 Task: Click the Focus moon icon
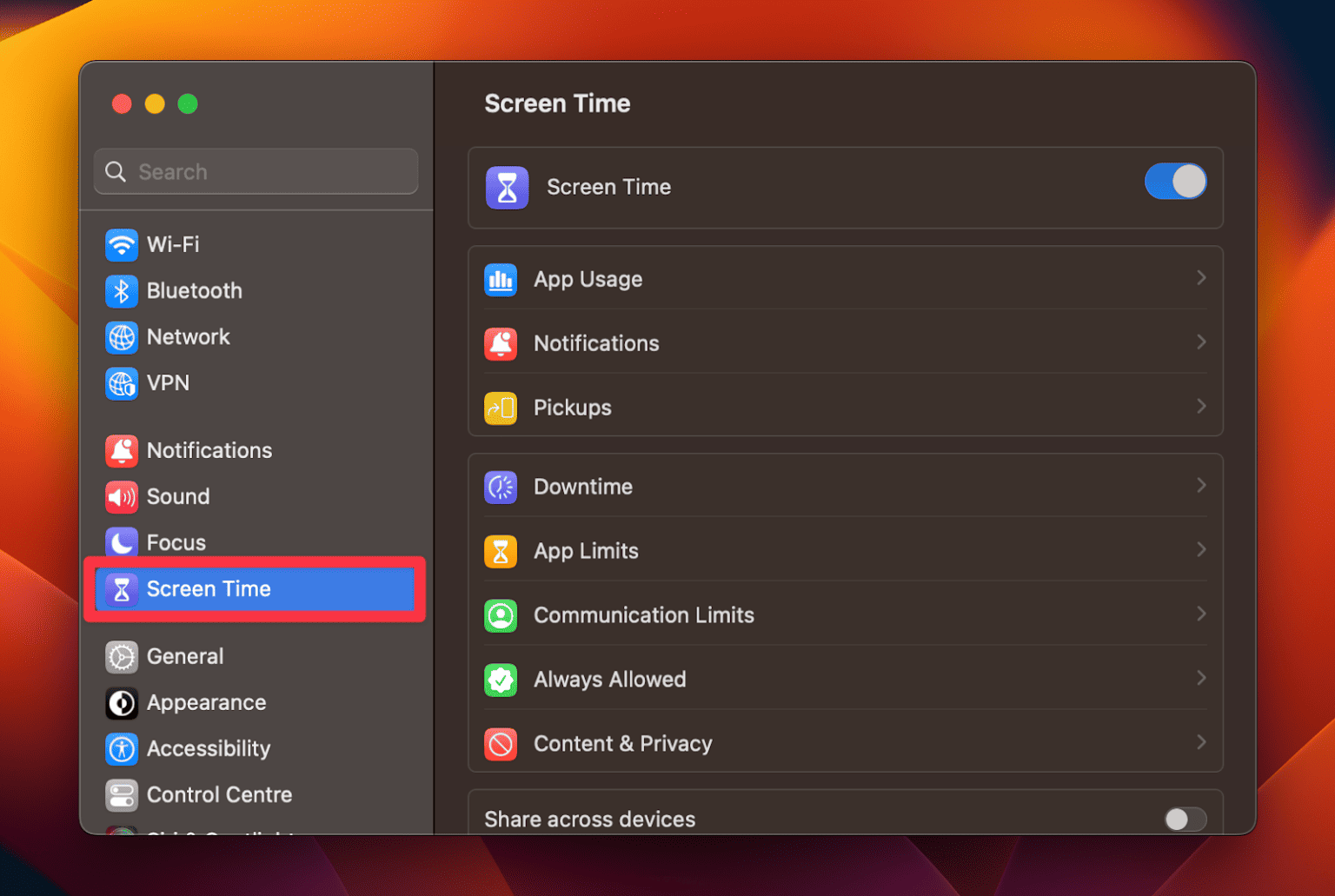tap(122, 541)
